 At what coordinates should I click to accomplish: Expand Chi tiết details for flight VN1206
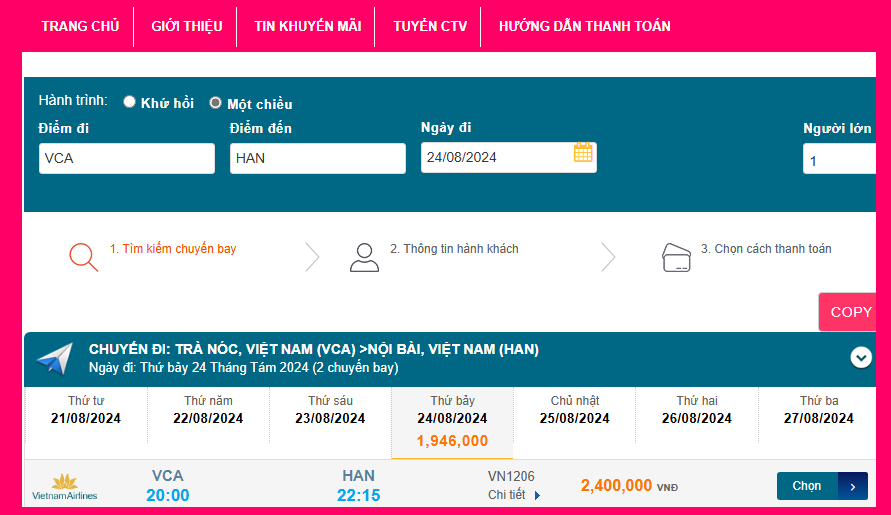click(x=516, y=495)
